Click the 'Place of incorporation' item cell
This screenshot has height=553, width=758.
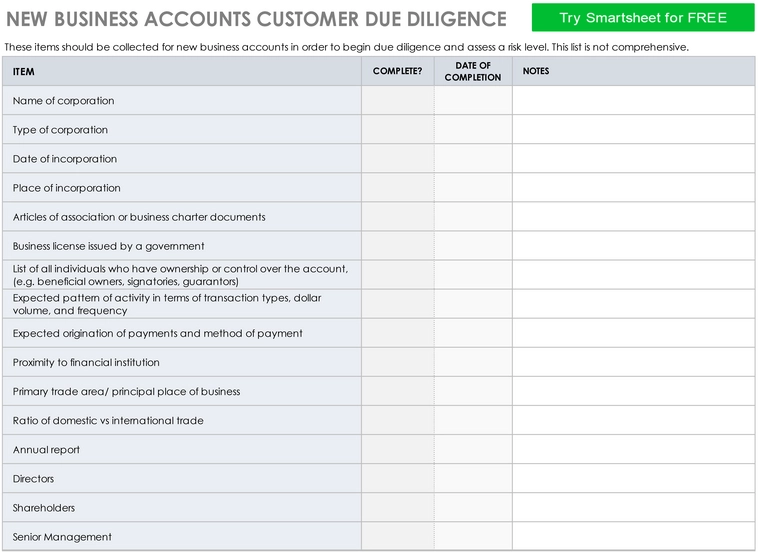182,188
